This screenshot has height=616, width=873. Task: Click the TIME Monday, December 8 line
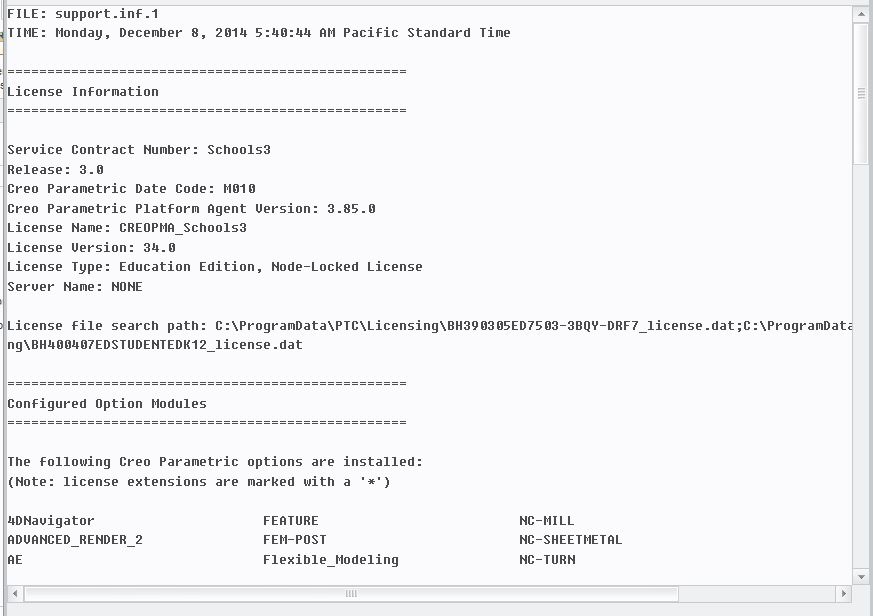(259, 33)
